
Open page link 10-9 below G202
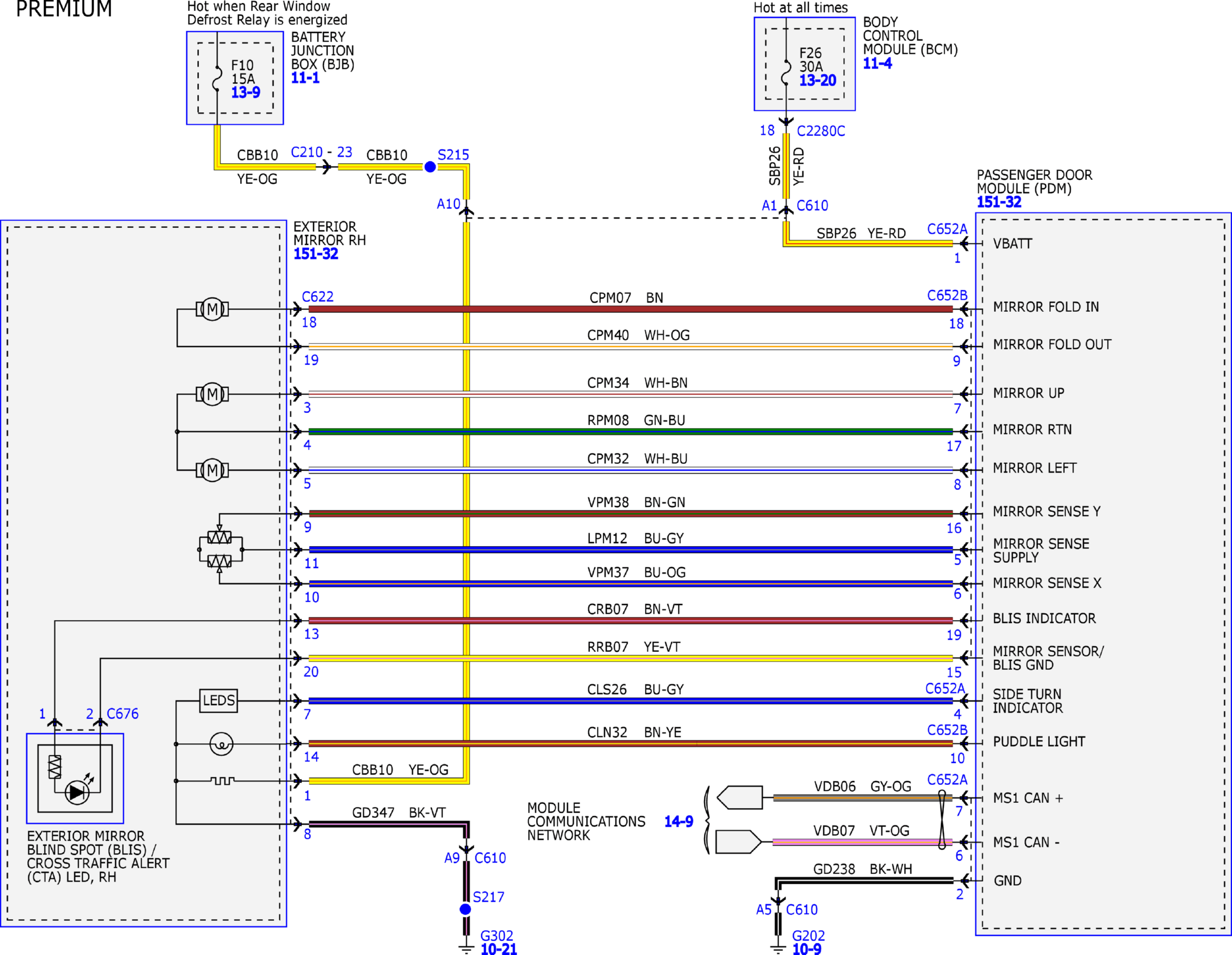pos(806,949)
